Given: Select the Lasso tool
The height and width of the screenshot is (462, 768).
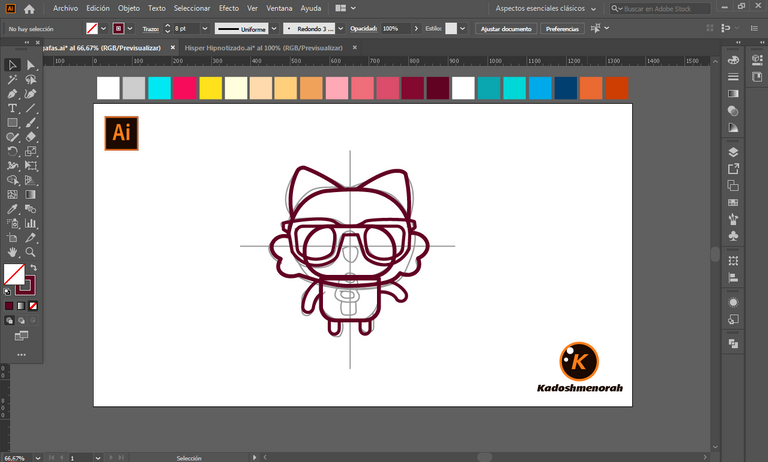Looking at the screenshot, I should [x=30, y=79].
